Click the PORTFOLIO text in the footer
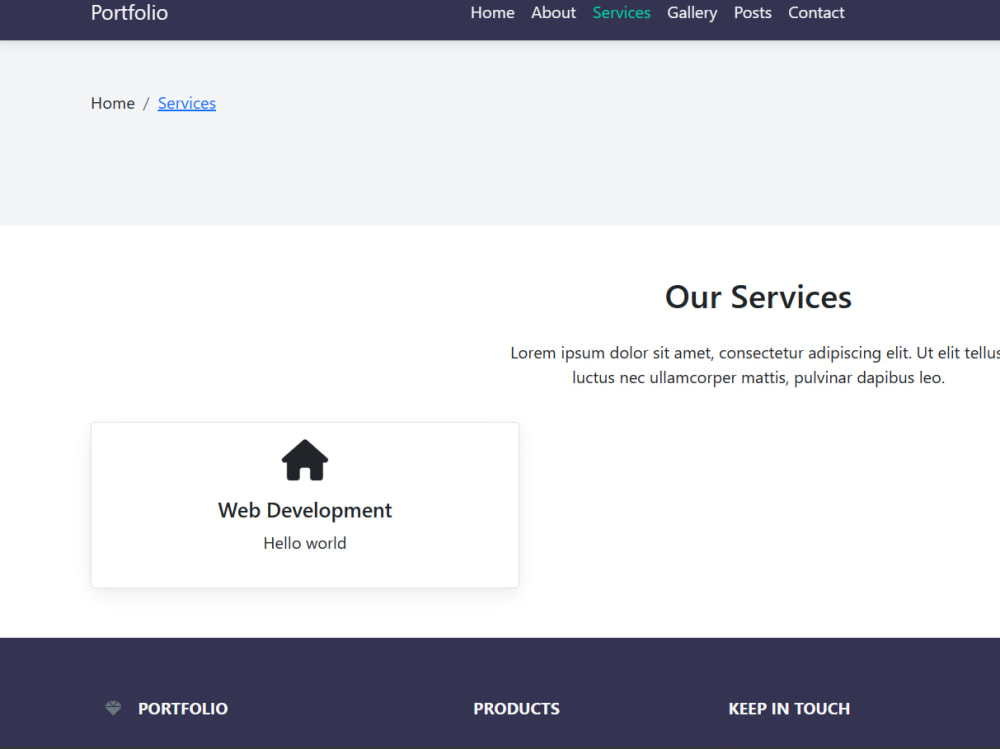The image size is (1000, 749). (183, 708)
